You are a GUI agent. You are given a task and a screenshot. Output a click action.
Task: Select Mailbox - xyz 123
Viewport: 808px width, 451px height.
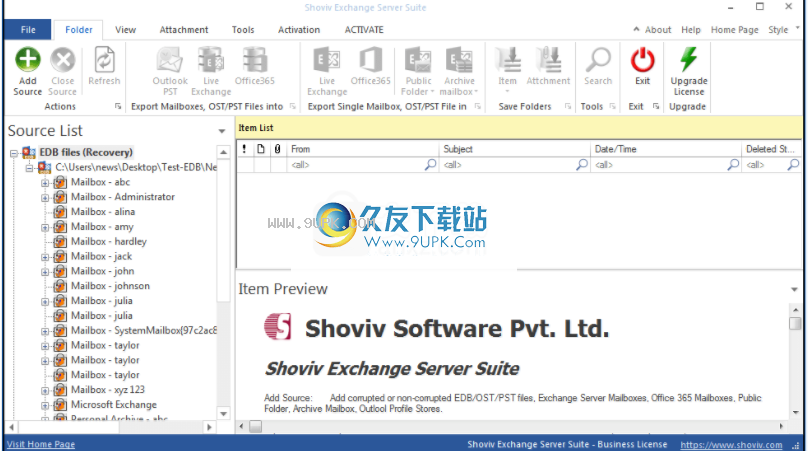pyautogui.click(x=108, y=390)
